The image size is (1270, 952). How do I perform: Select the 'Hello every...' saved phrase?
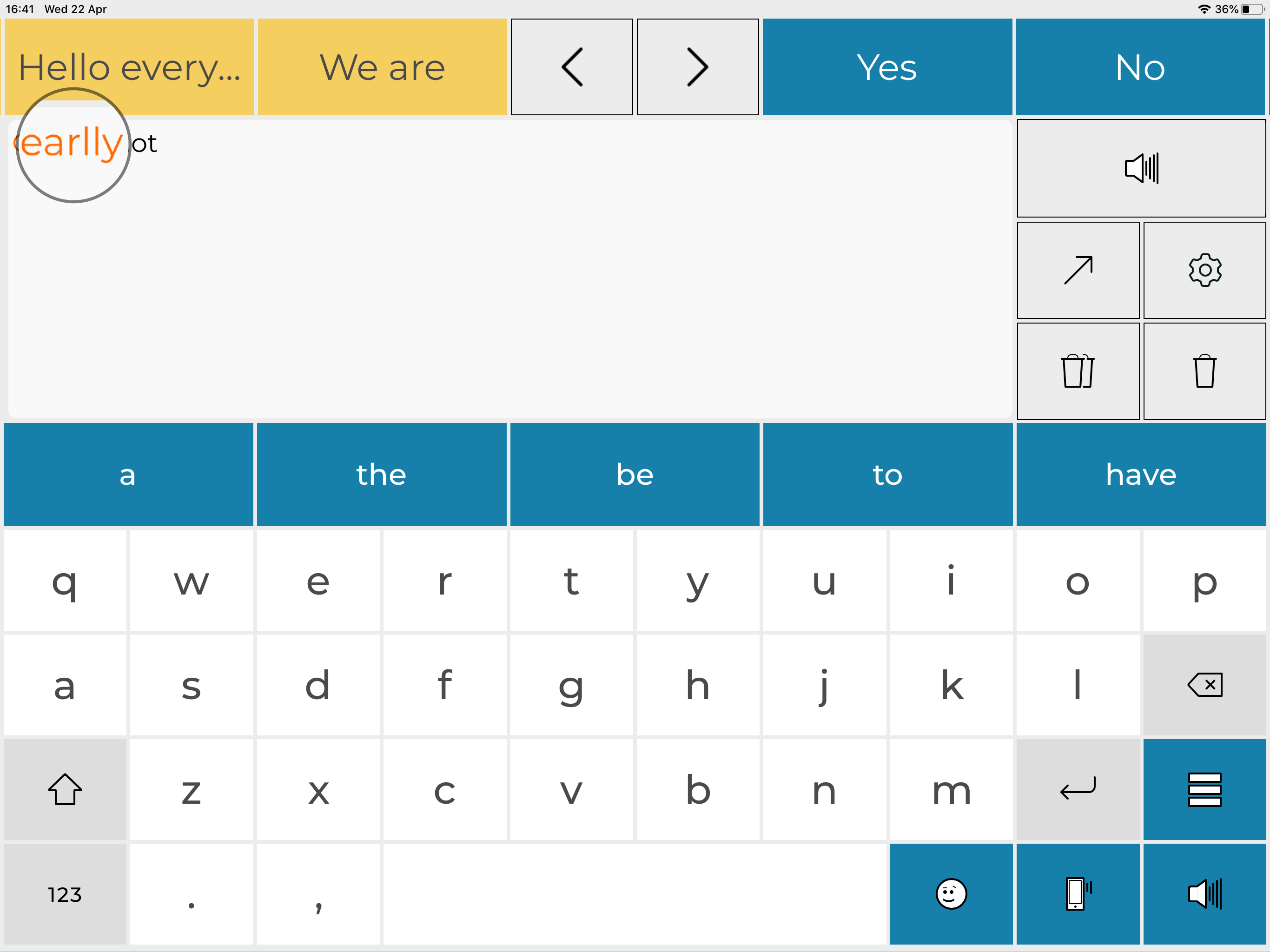coord(129,67)
